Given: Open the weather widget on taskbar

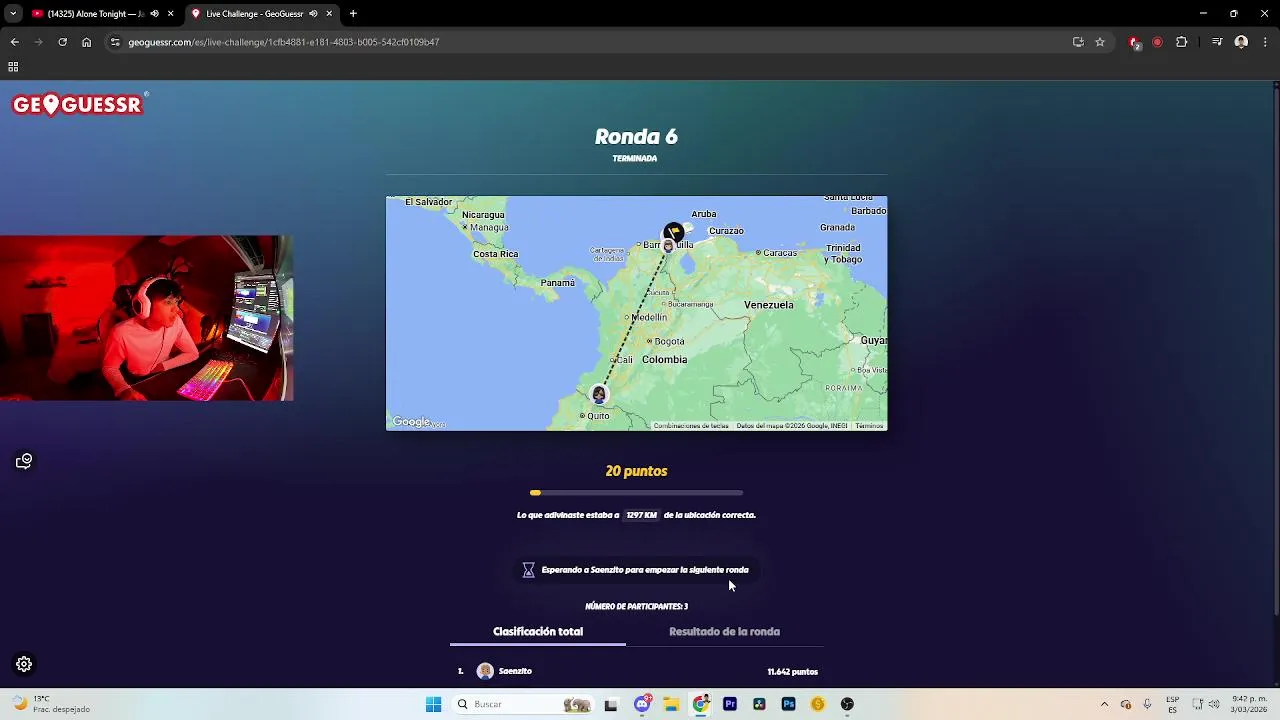Looking at the screenshot, I should 52,704.
